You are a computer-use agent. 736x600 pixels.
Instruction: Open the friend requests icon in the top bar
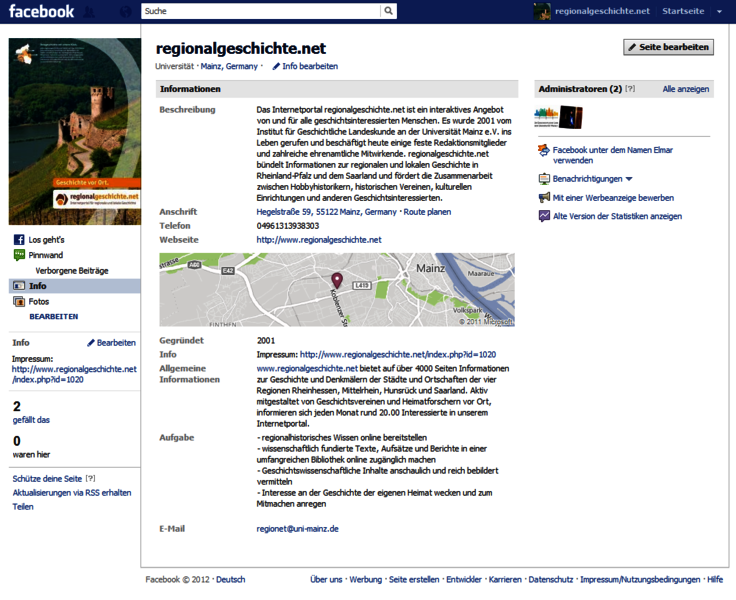(x=89, y=11)
